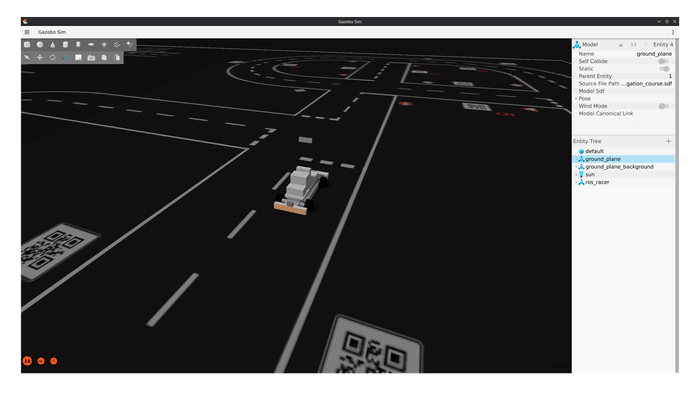The height and width of the screenshot is (398, 700).
Task: Expand the ros_racer tree node arrow
Action: (x=576, y=182)
